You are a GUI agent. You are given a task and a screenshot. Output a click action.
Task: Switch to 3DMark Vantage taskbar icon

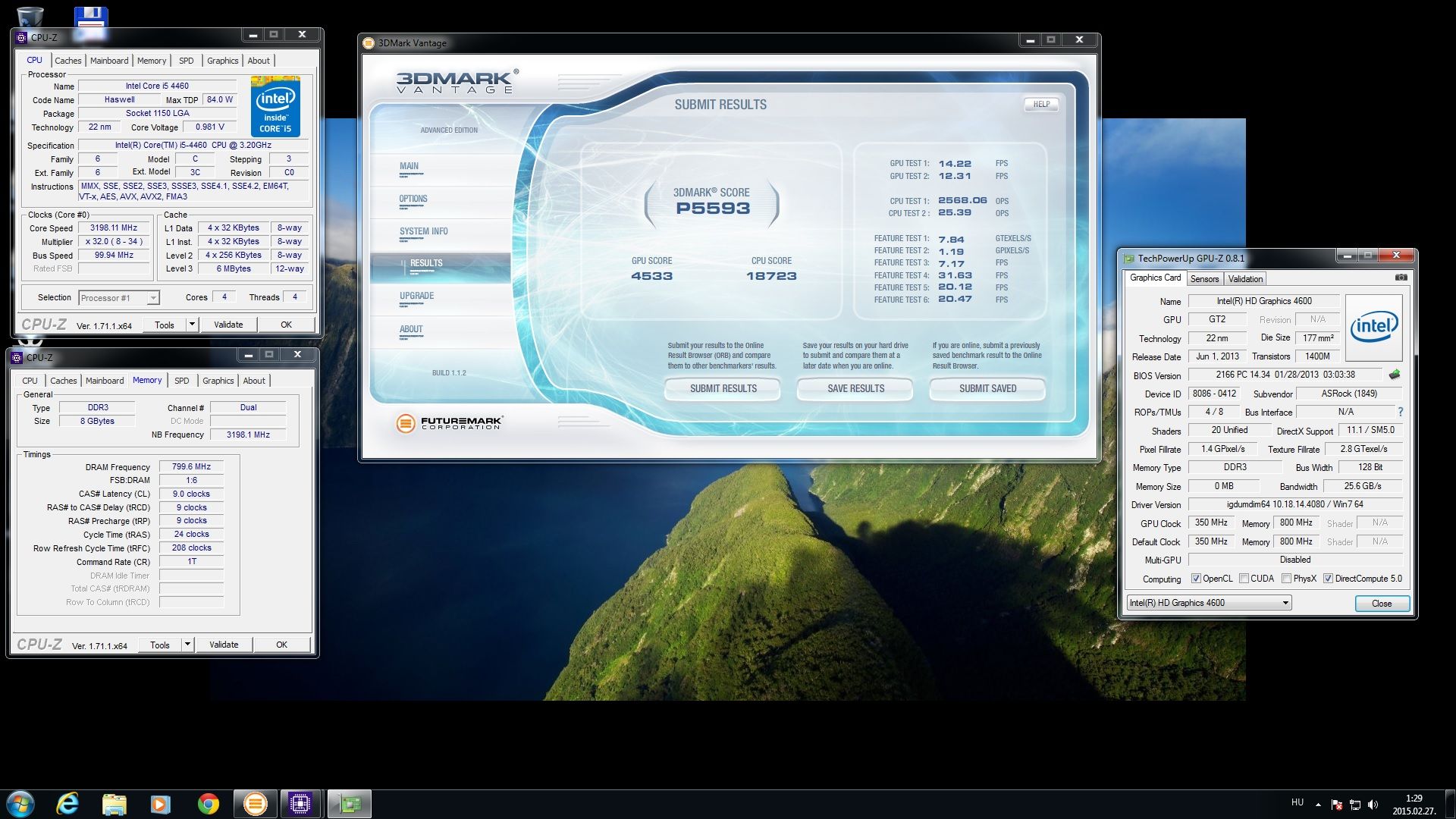[255, 804]
